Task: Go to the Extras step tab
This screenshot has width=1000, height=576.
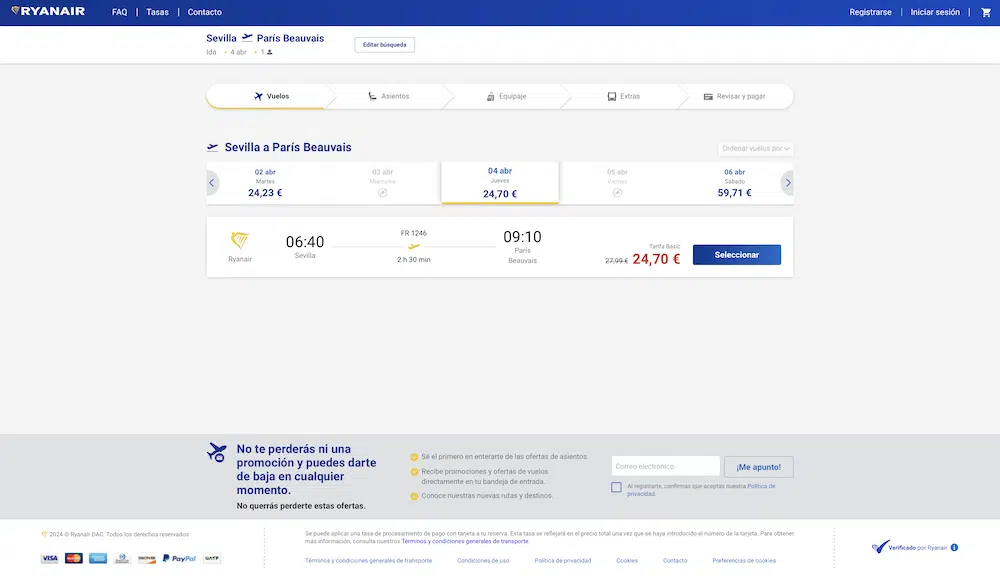Action: (x=623, y=96)
